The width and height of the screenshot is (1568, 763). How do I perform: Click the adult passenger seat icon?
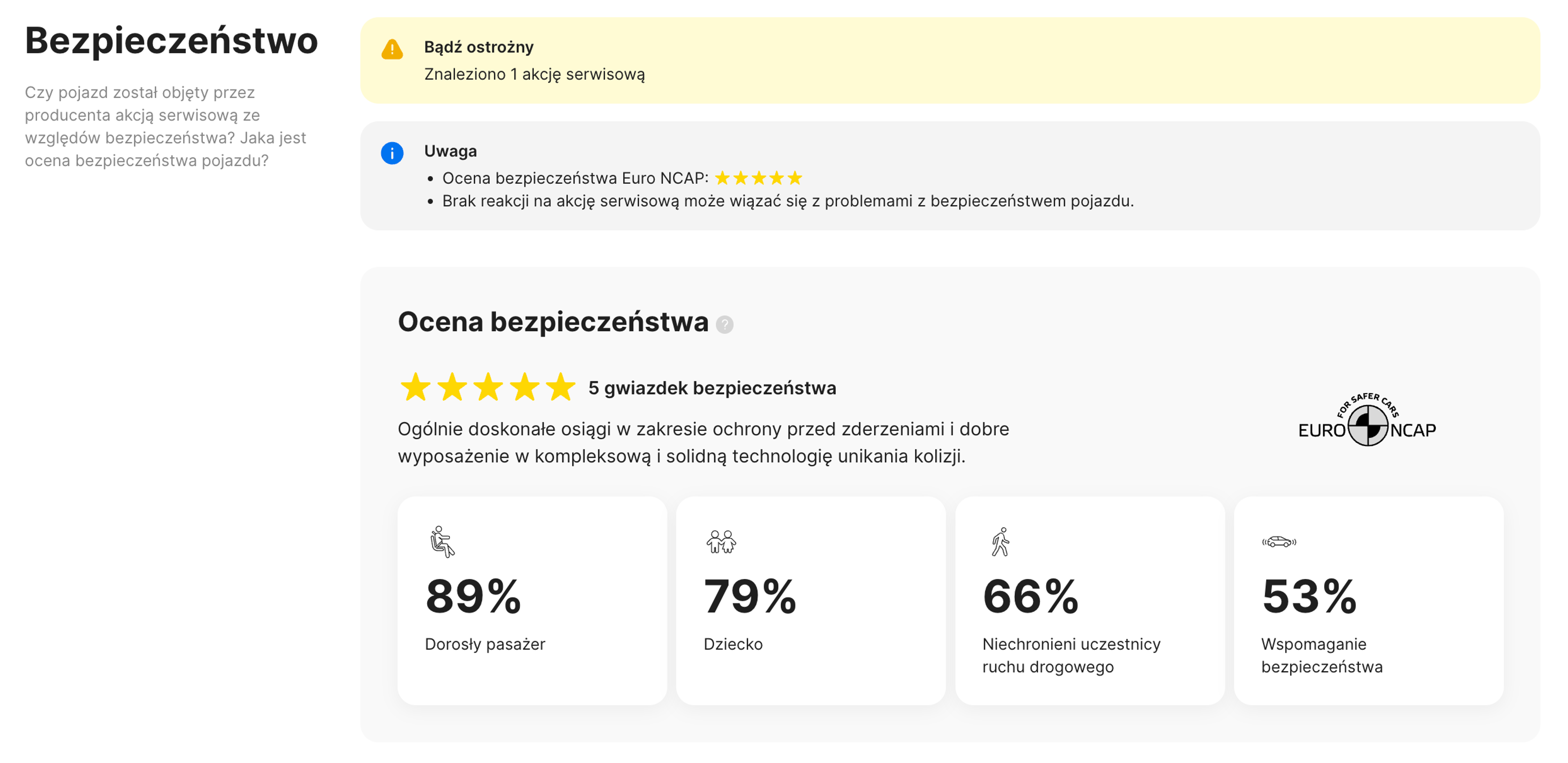pyautogui.click(x=442, y=541)
